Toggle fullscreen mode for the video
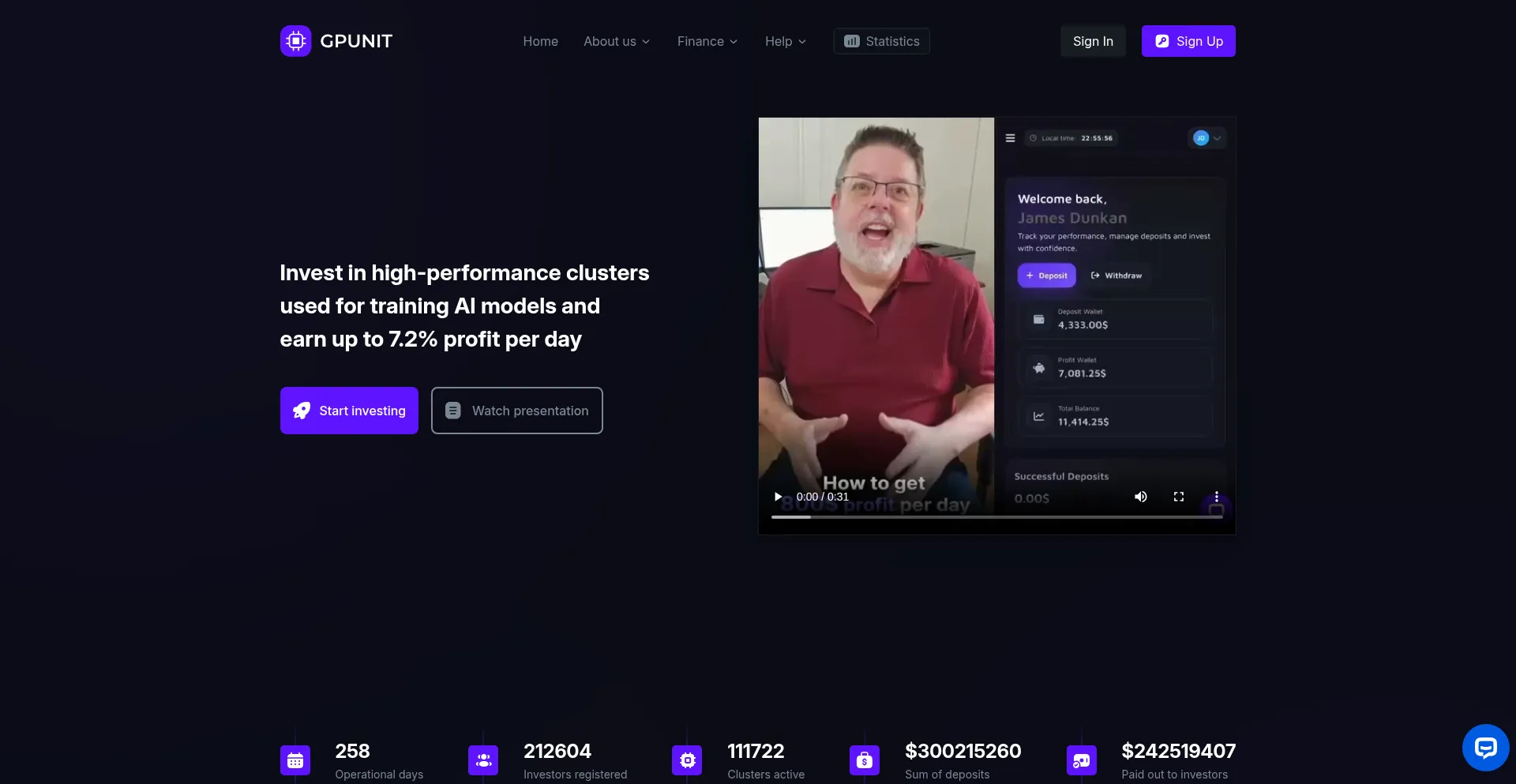 tap(1178, 497)
